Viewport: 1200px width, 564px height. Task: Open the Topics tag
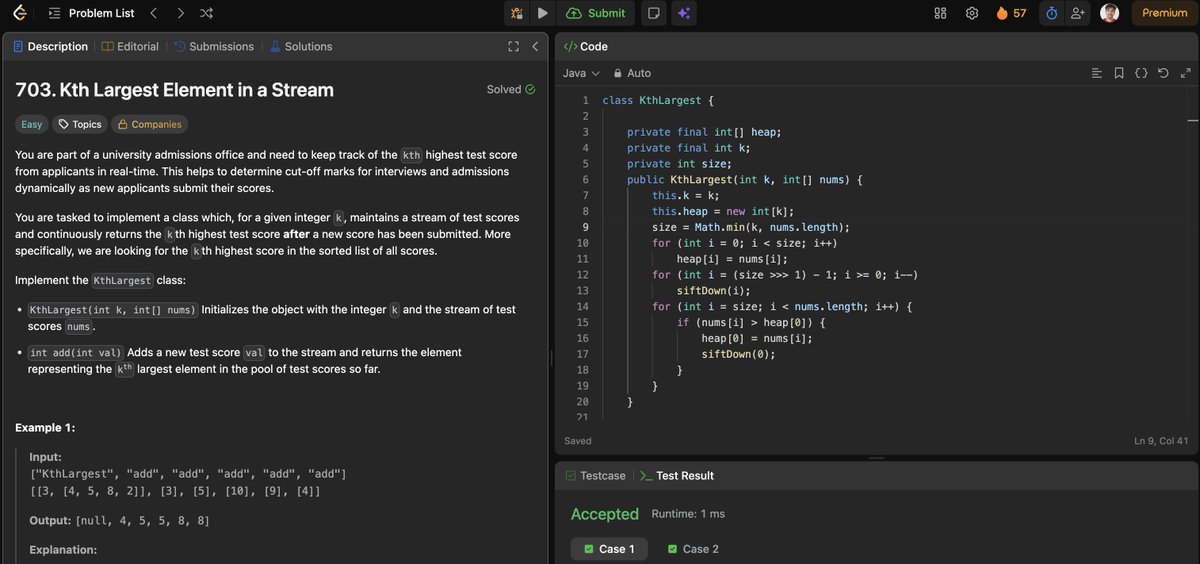(x=80, y=124)
